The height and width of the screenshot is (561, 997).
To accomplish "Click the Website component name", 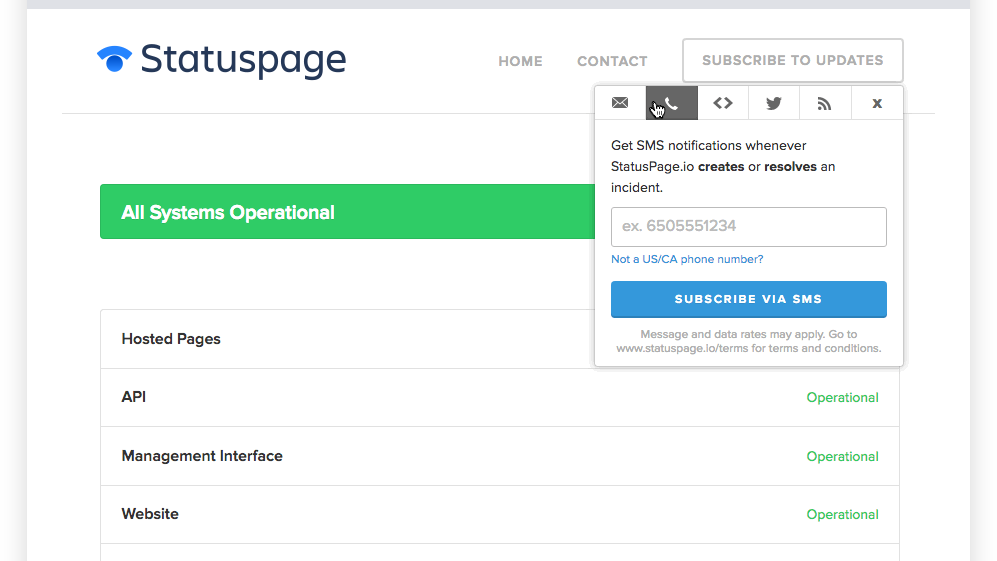I will tap(150, 514).
